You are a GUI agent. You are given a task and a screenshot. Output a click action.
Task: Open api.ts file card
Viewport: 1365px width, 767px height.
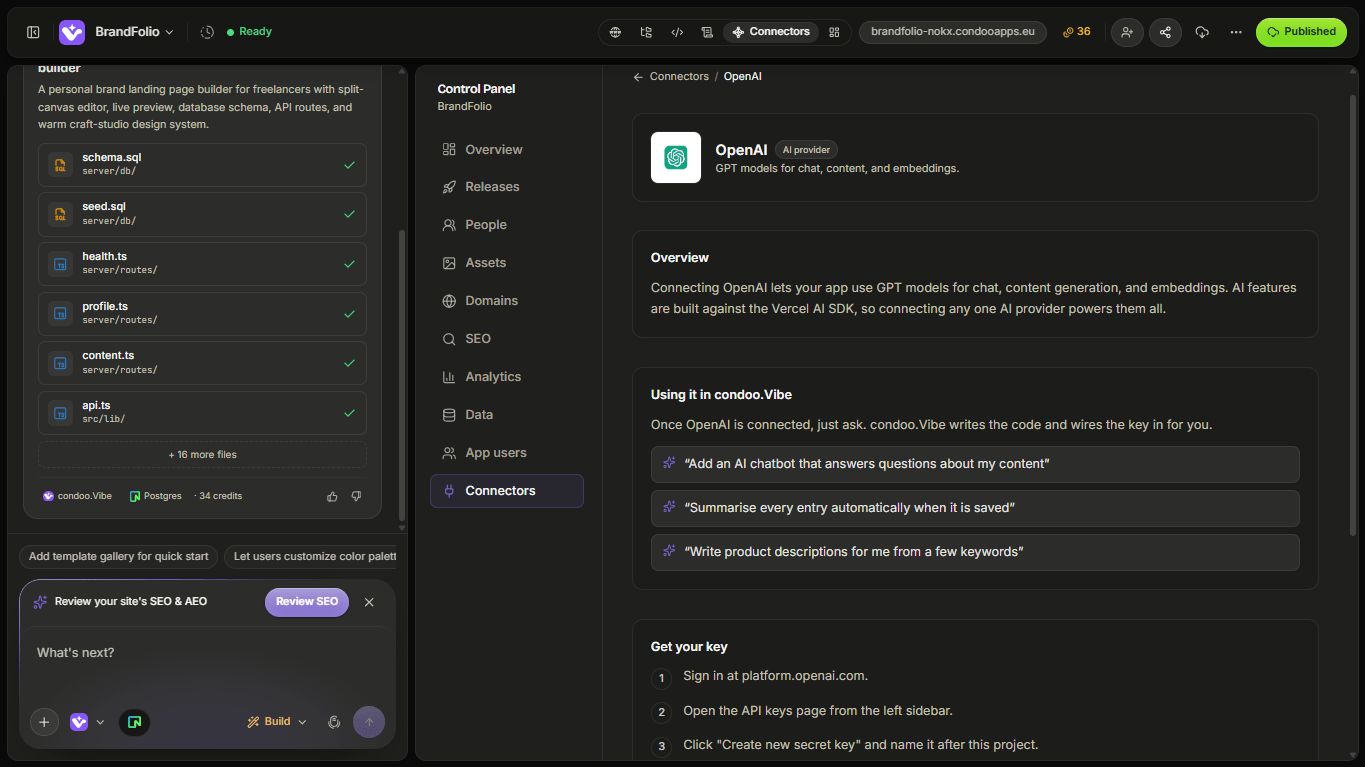[x=202, y=413]
